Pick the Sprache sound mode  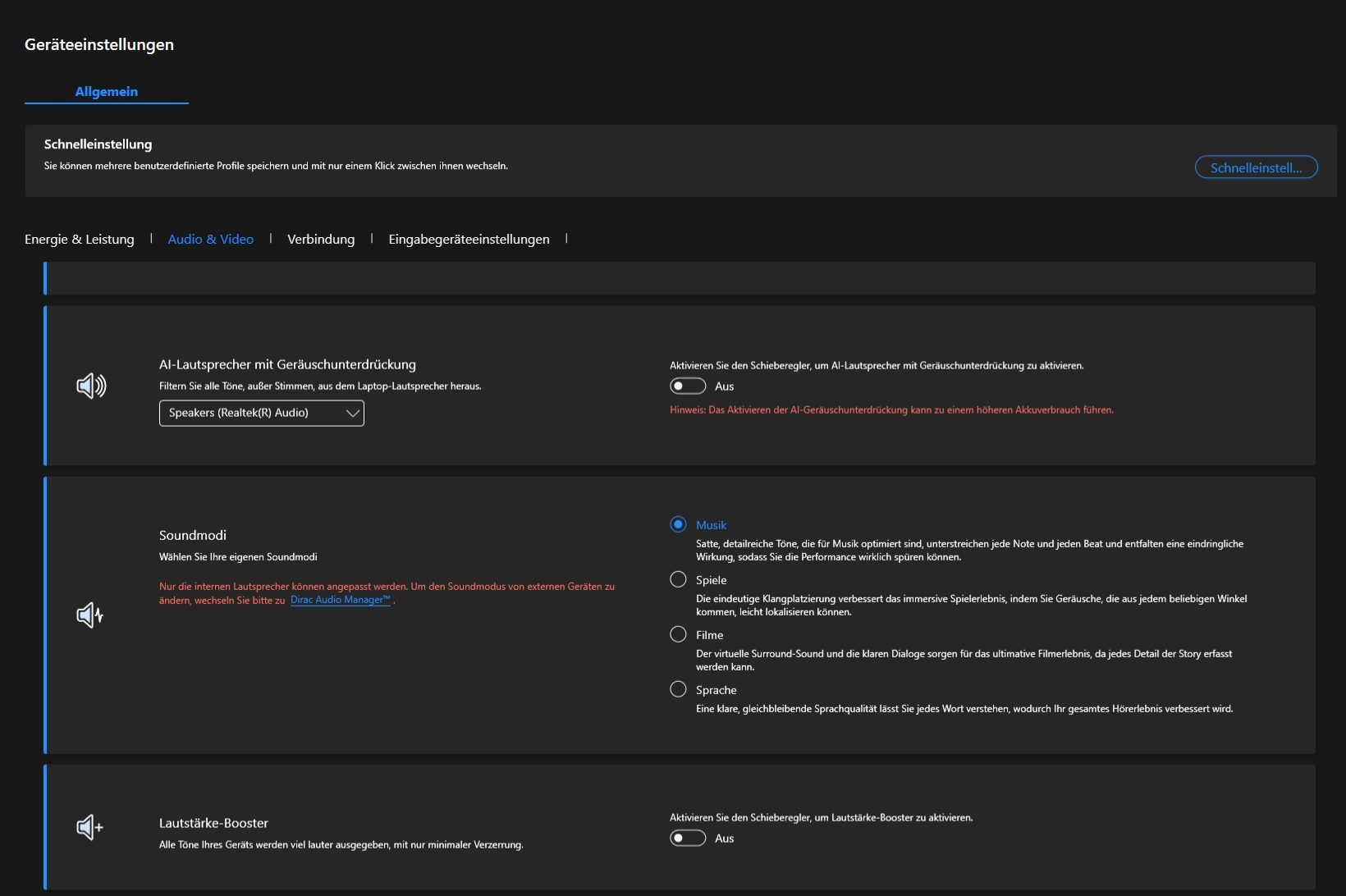coord(679,689)
